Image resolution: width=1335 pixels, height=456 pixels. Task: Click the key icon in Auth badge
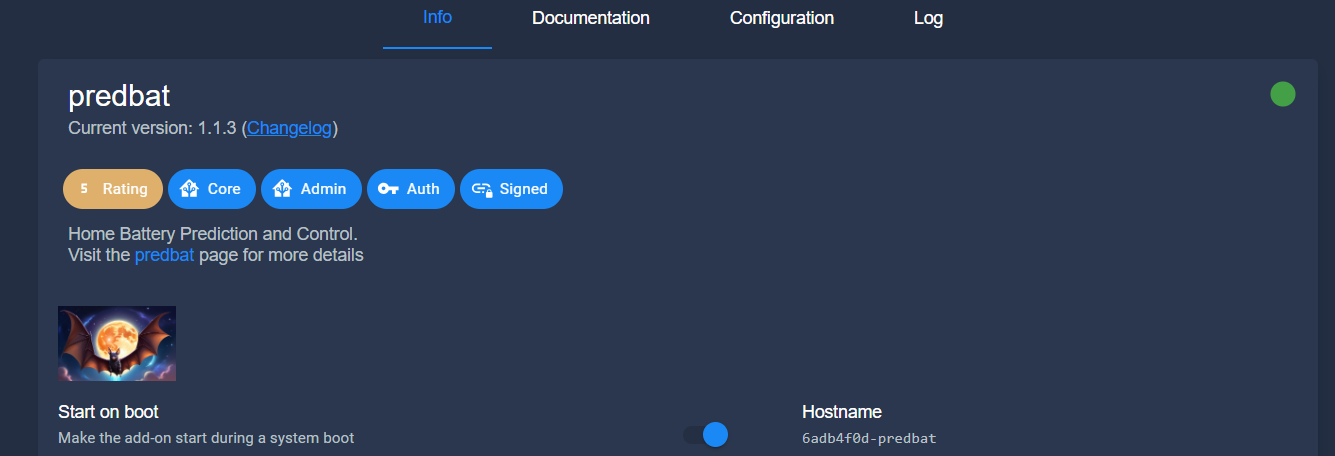[x=388, y=189]
